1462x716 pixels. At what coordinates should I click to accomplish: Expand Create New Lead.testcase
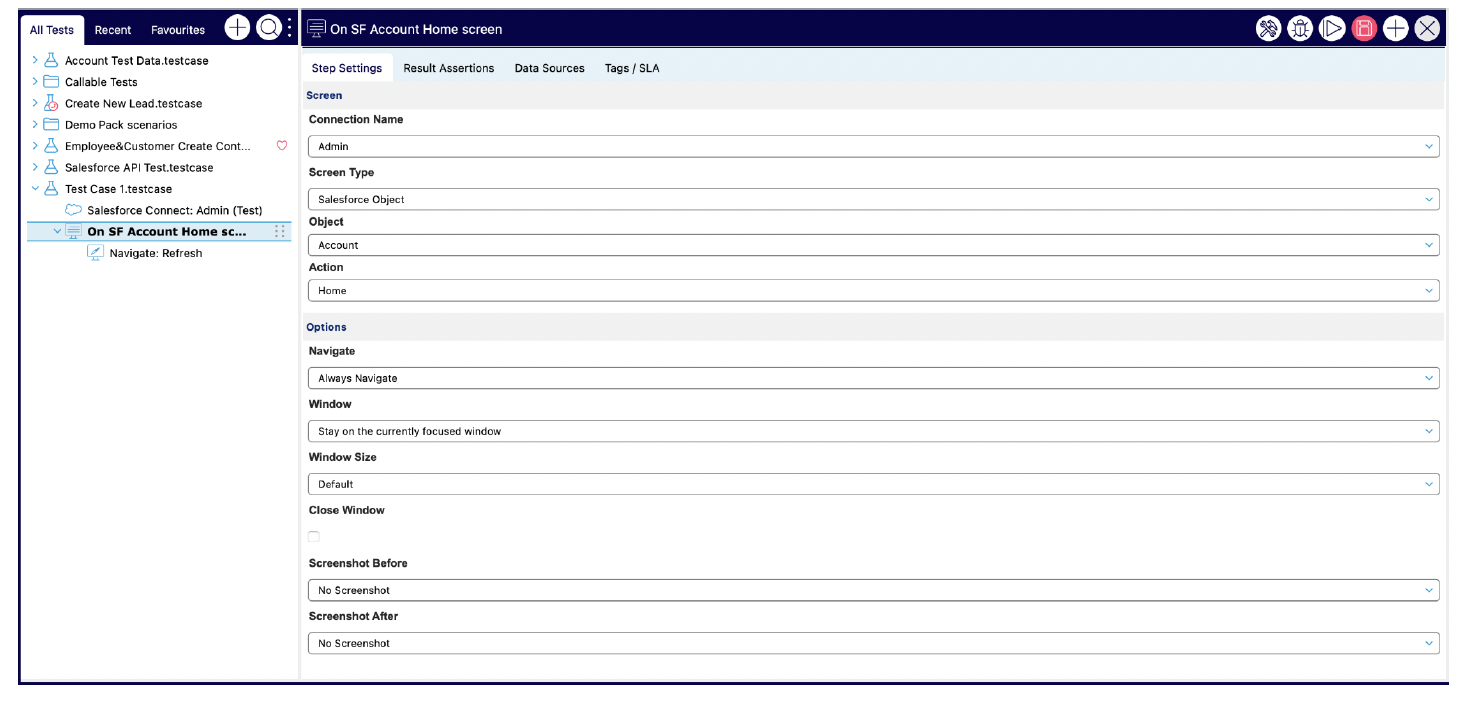coord(36,103)
